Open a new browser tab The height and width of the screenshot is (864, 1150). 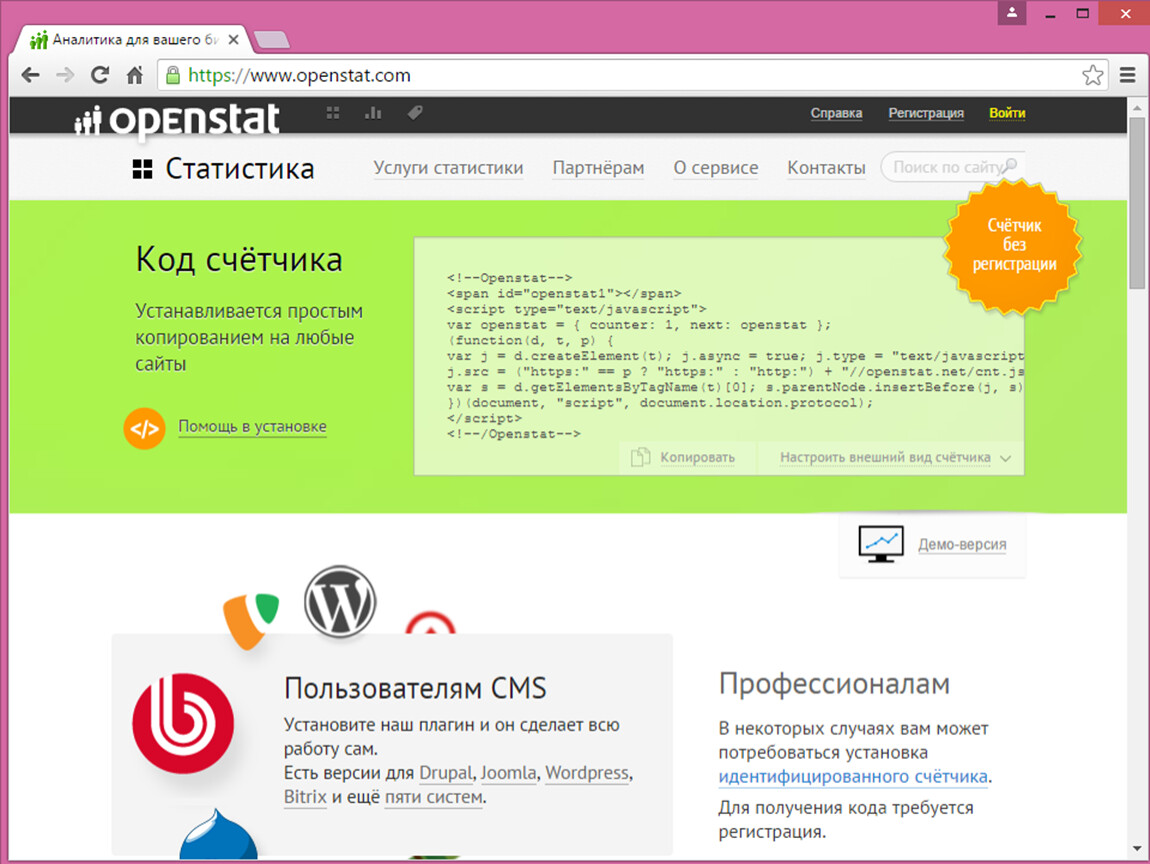click(271, 40)
